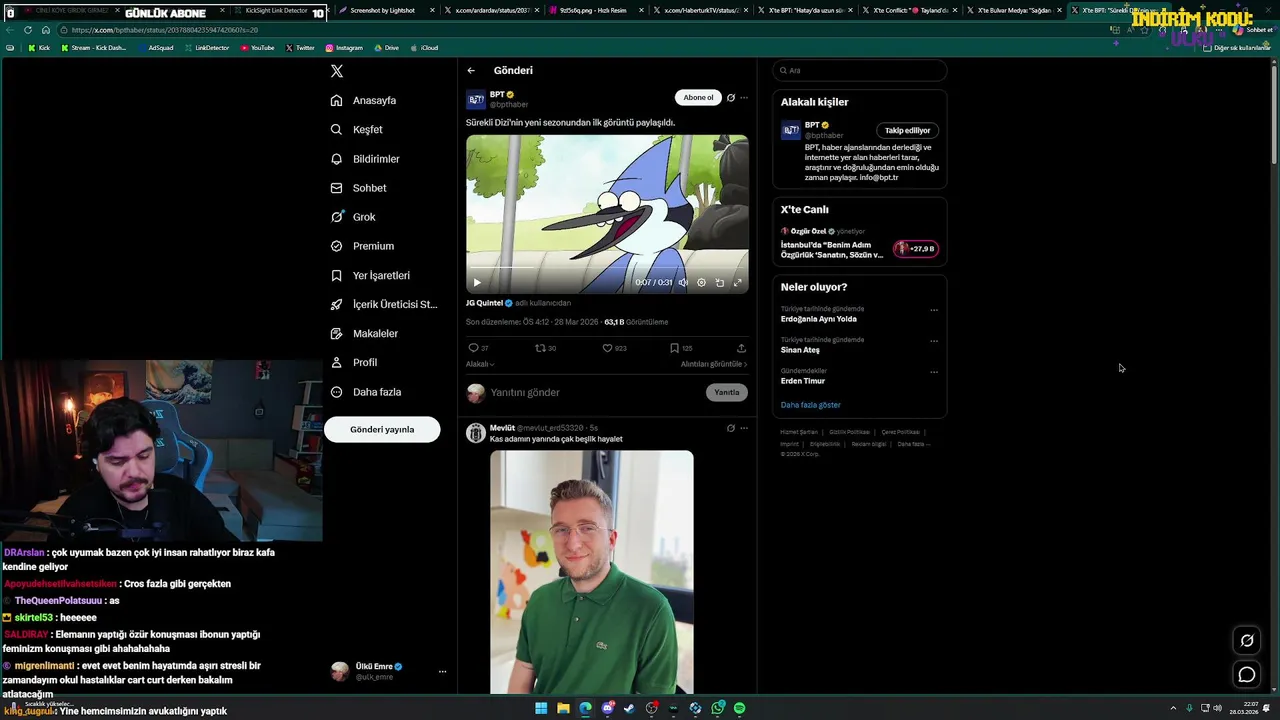Open the Instagram bookmark

(x=344, y=48)
